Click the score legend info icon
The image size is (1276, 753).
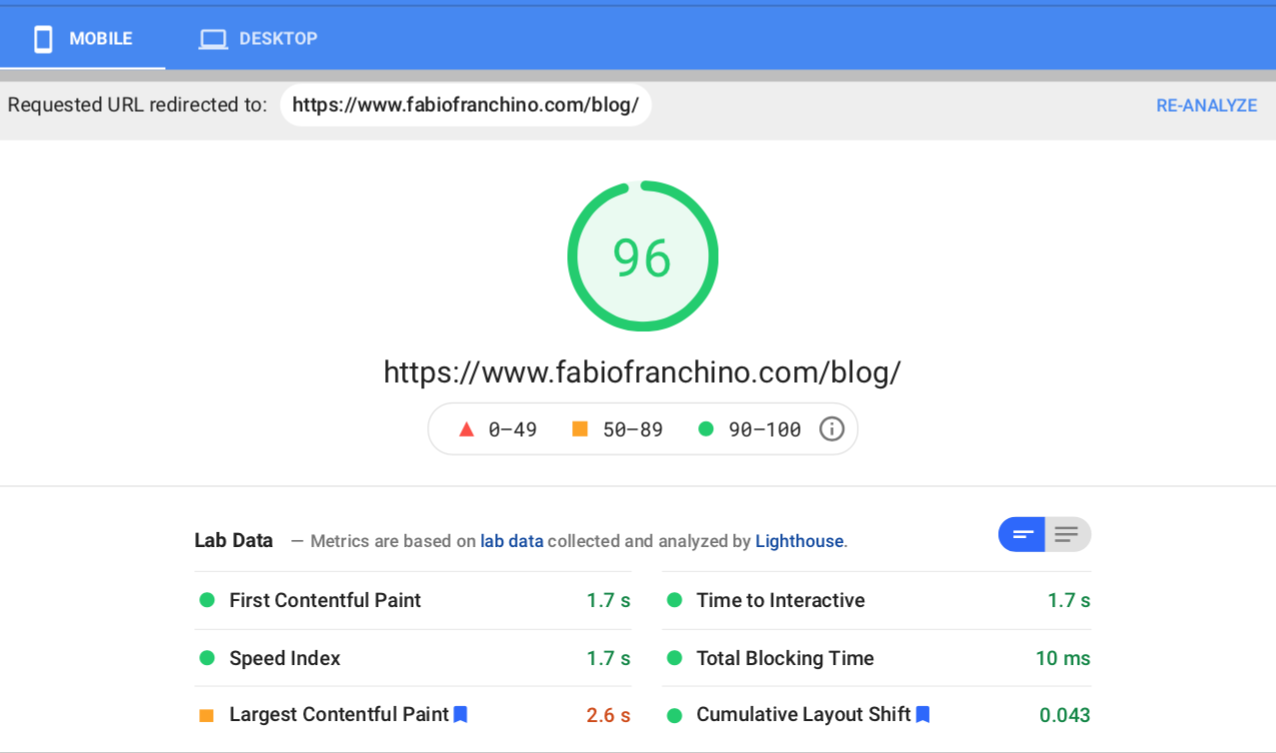(831, 429)
